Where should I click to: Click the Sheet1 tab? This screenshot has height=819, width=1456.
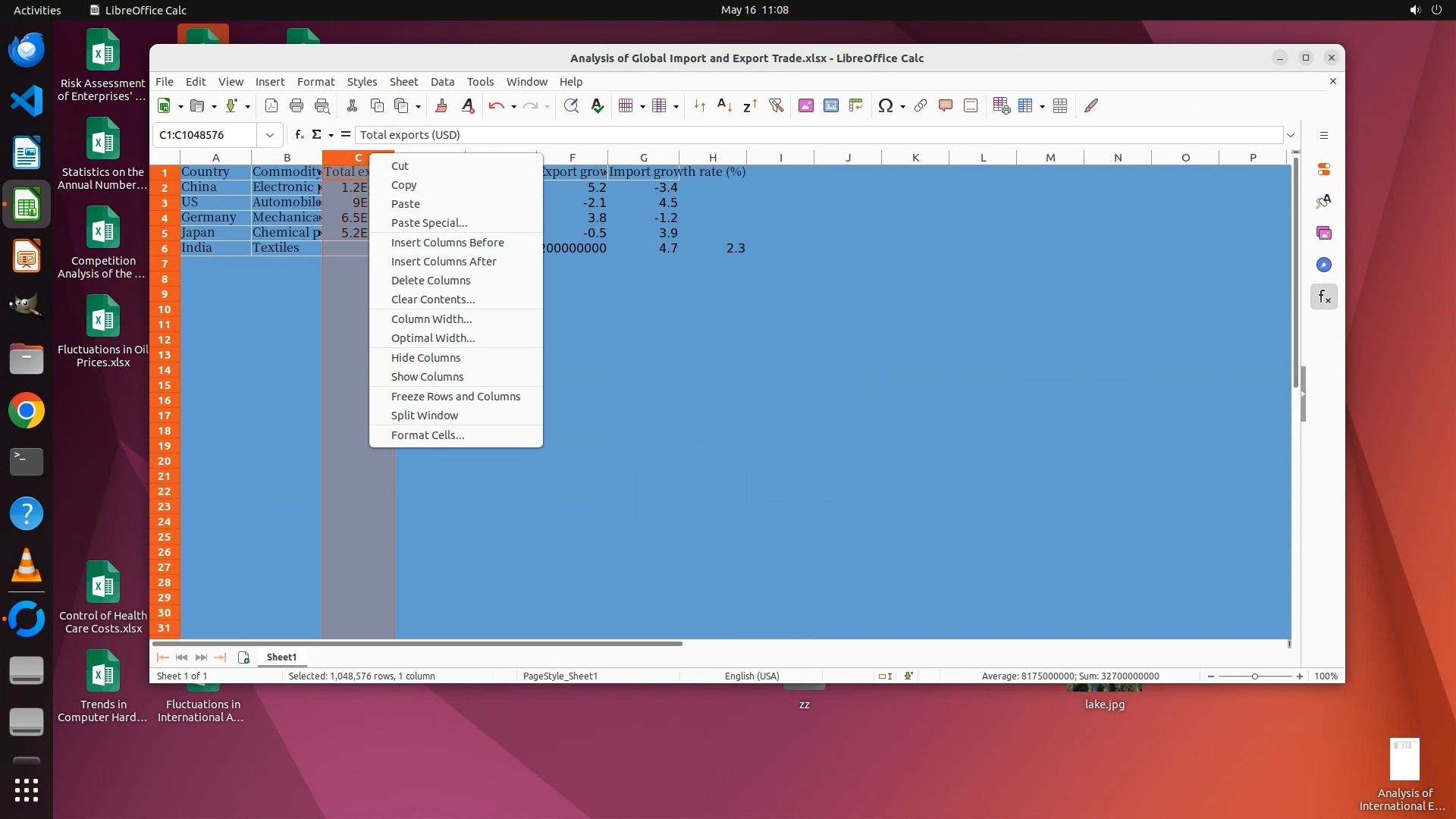pyautogui.click(x=281, y=657)
